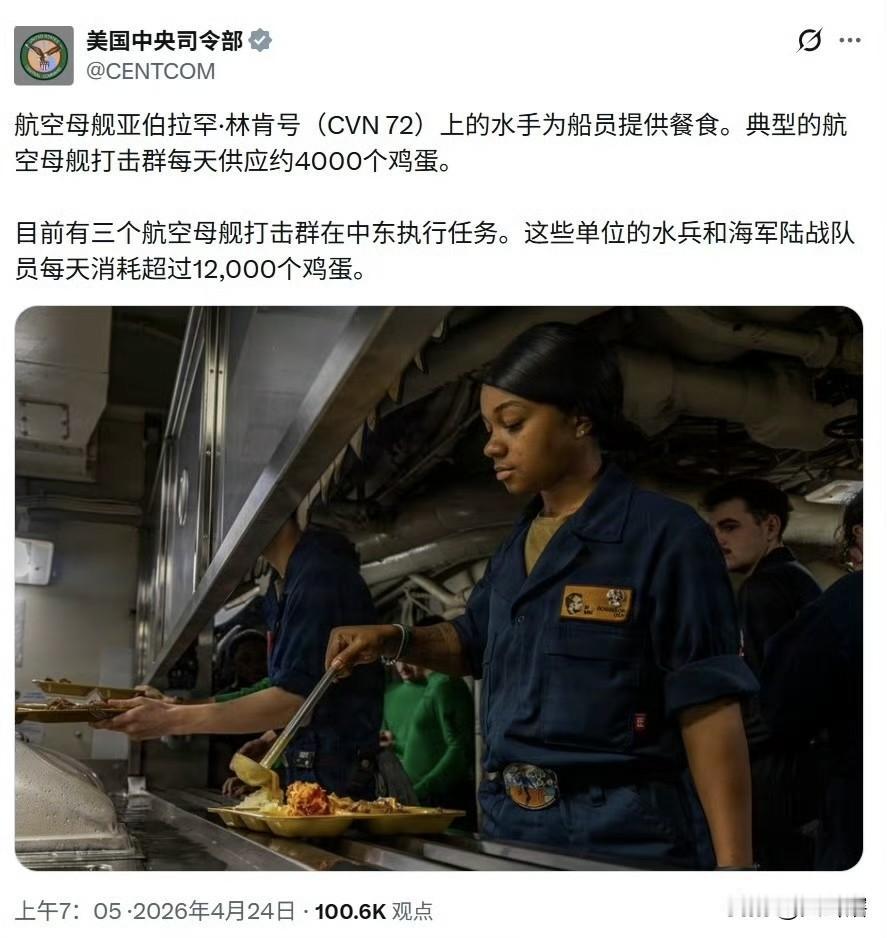Click the 上午7:05 post time
This screenshot has height=938, width=887.
tap(68, 911)
